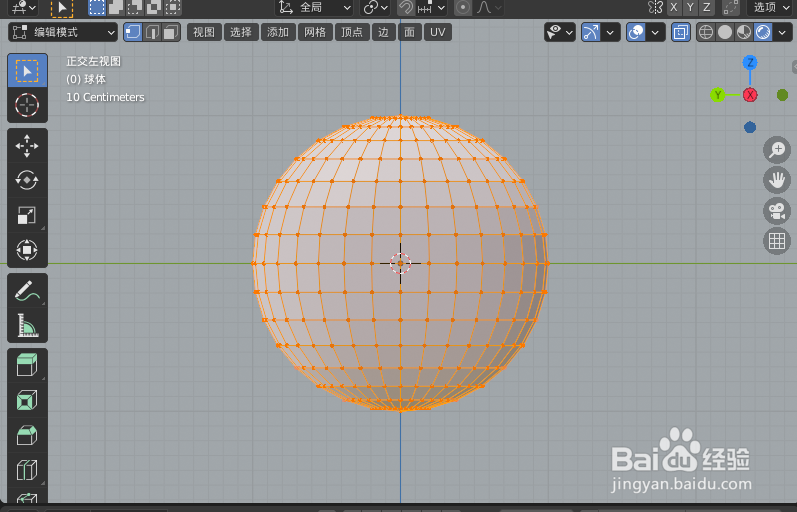Image resolution: width=797 pixels, height=512 pixels.
Task: Set select mode to invert selection
Action: click(154, 7)
